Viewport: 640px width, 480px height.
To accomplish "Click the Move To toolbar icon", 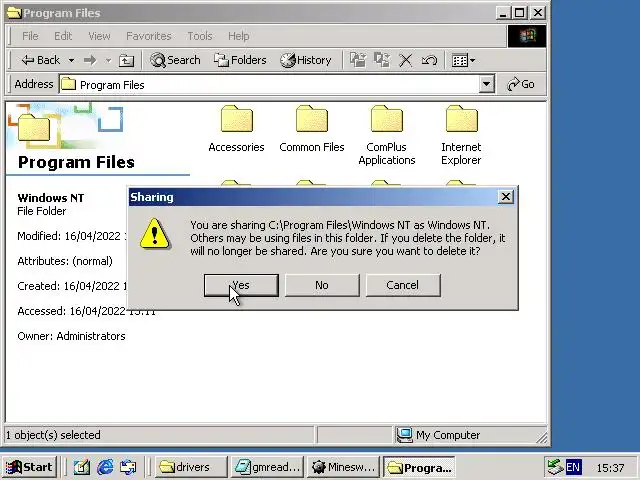I will point(358,60).
